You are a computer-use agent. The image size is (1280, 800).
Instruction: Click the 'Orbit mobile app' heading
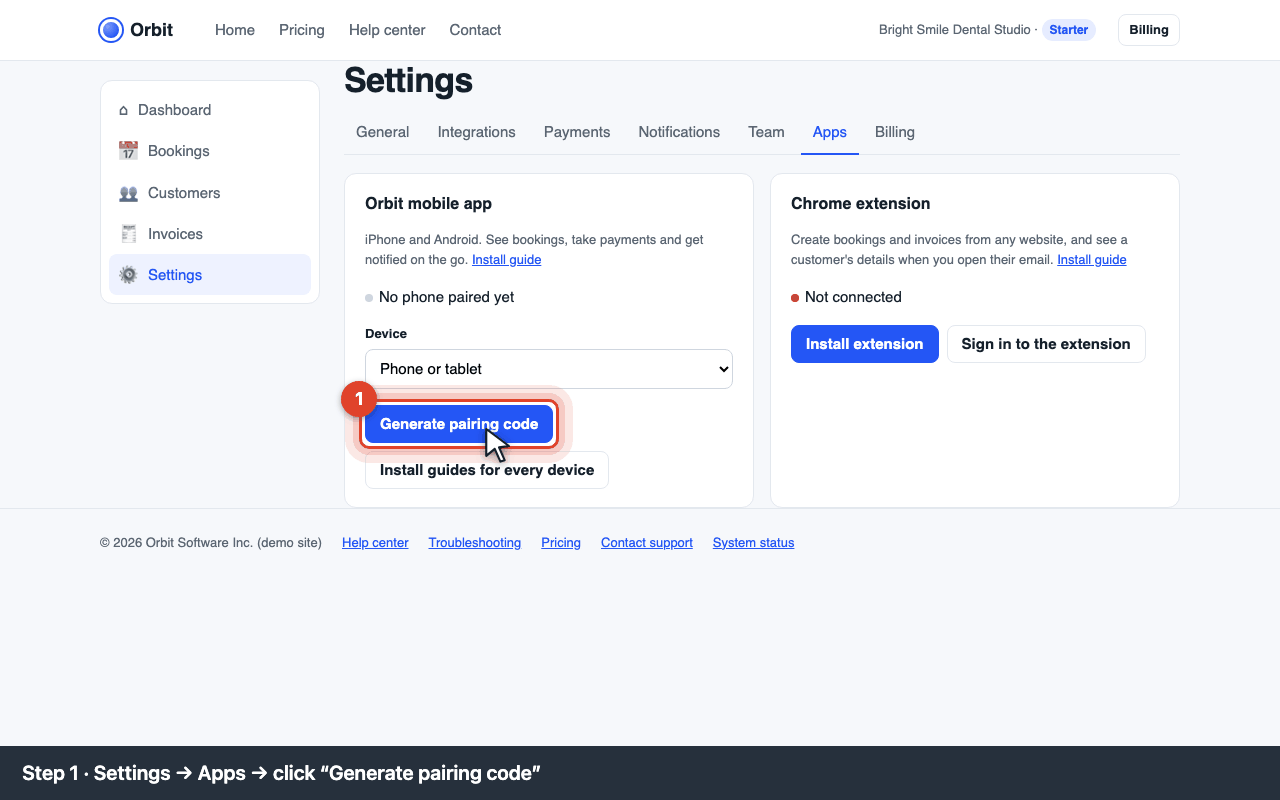(429, 203)
